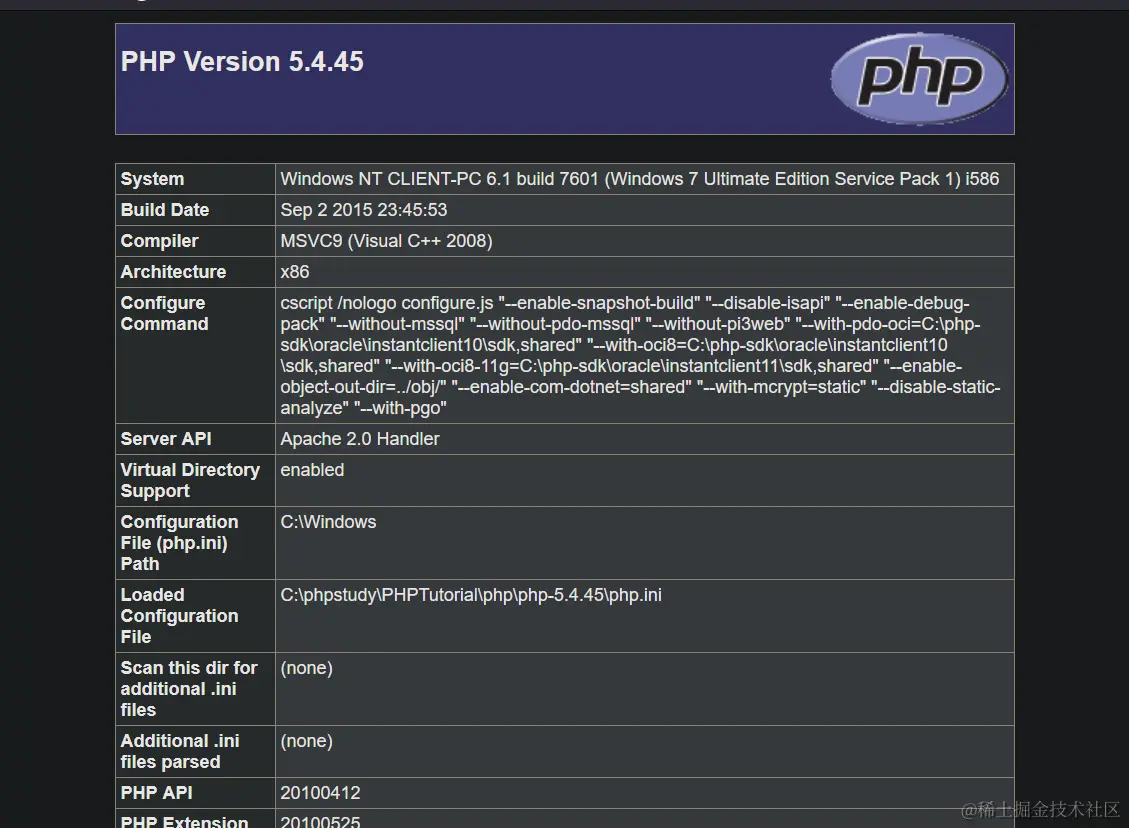
Task: Click the 'Build Date' label
Action: tap(165, 210)
